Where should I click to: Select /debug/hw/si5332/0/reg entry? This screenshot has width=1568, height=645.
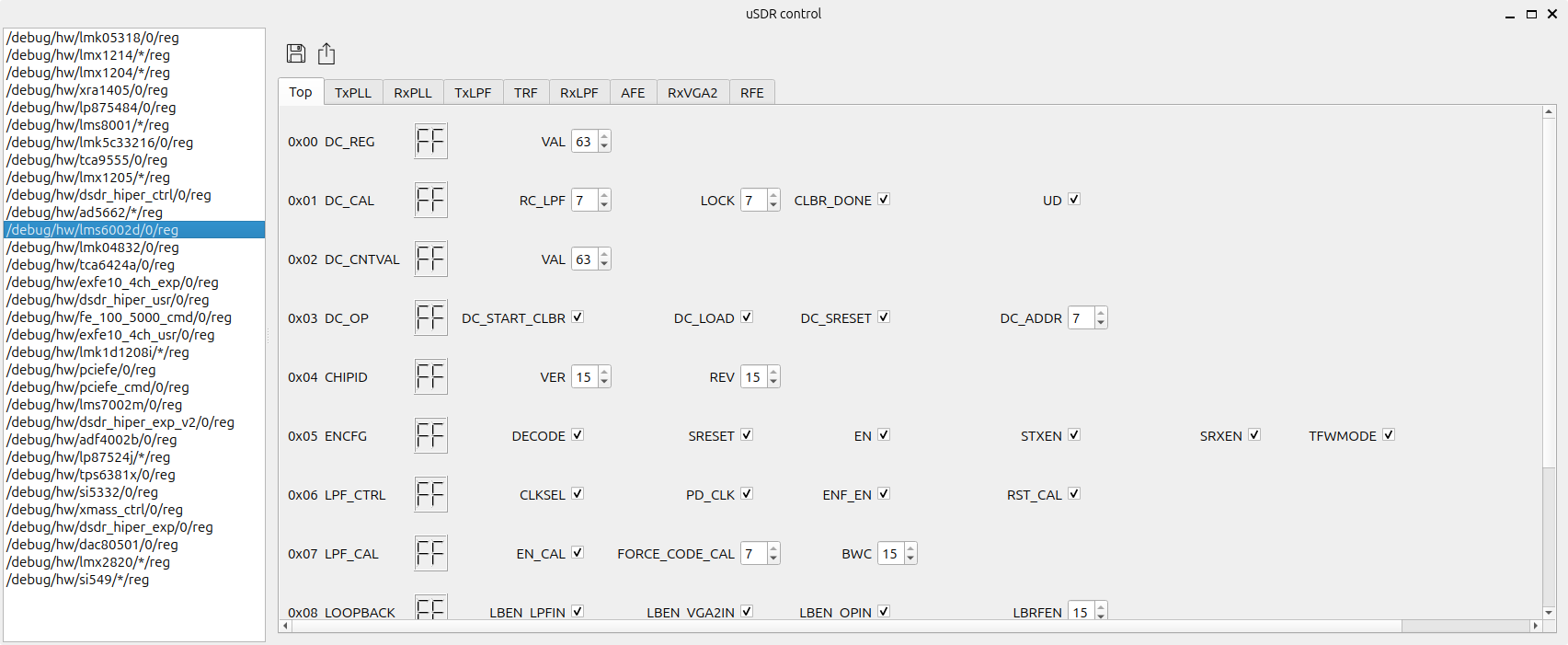point(134,492)
